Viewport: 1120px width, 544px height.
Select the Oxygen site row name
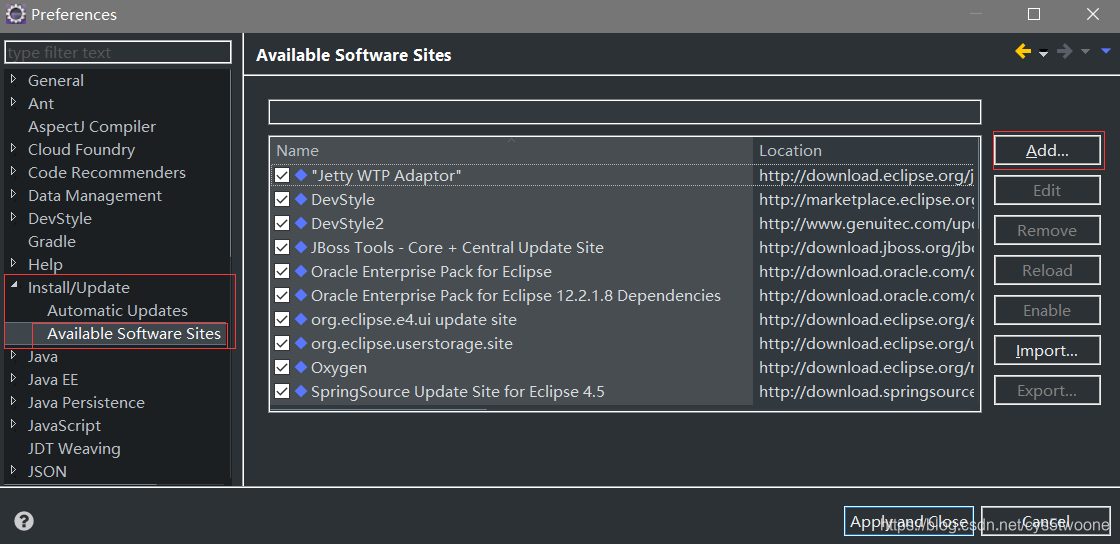339,368
